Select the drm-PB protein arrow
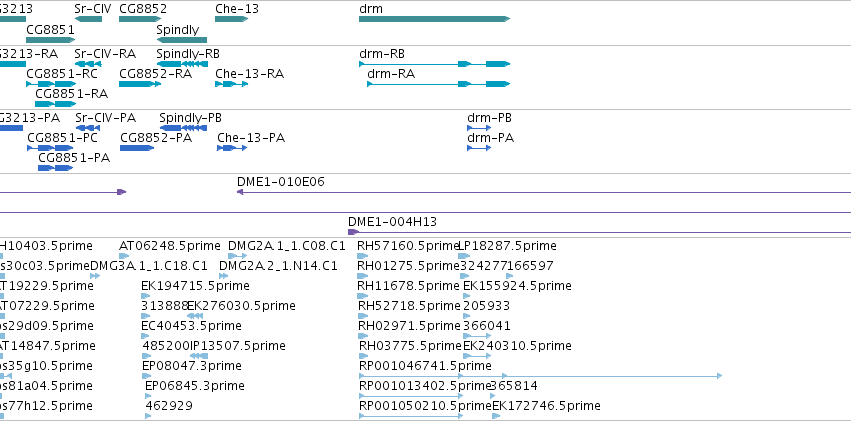851x421 pixels. pyautogui.click(x=479, y=128)
